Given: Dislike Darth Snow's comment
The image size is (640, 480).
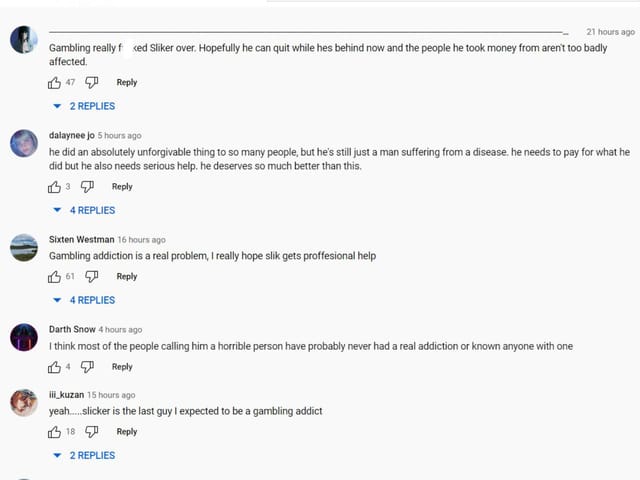Looking at the screenshot, I should [x=87, y=367].
